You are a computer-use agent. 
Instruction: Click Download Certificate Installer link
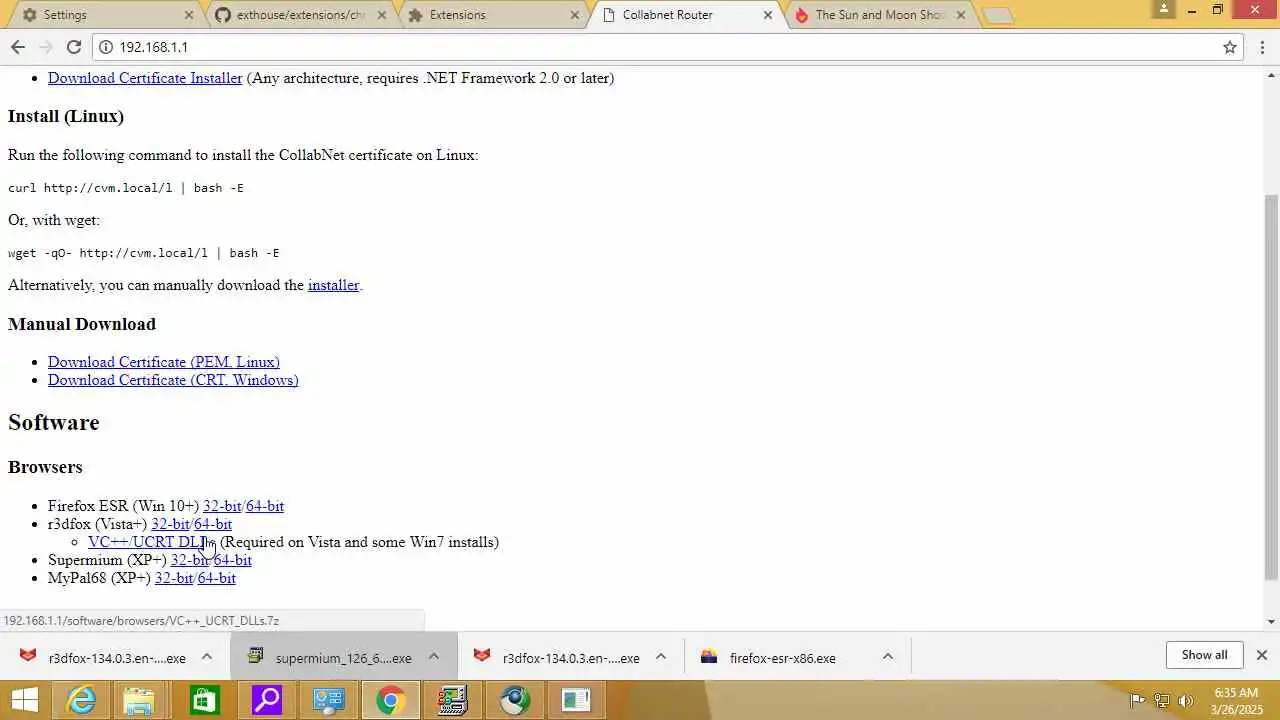145,78
